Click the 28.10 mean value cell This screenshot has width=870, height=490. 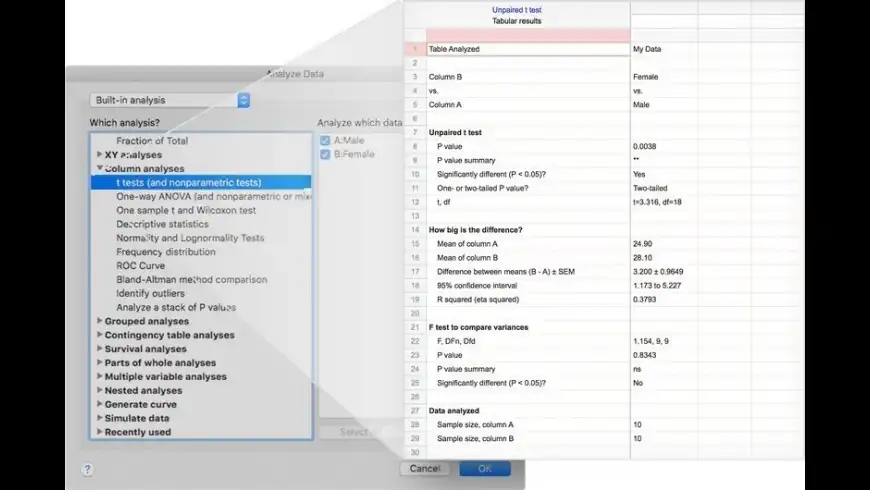click(x=664, y=257)
